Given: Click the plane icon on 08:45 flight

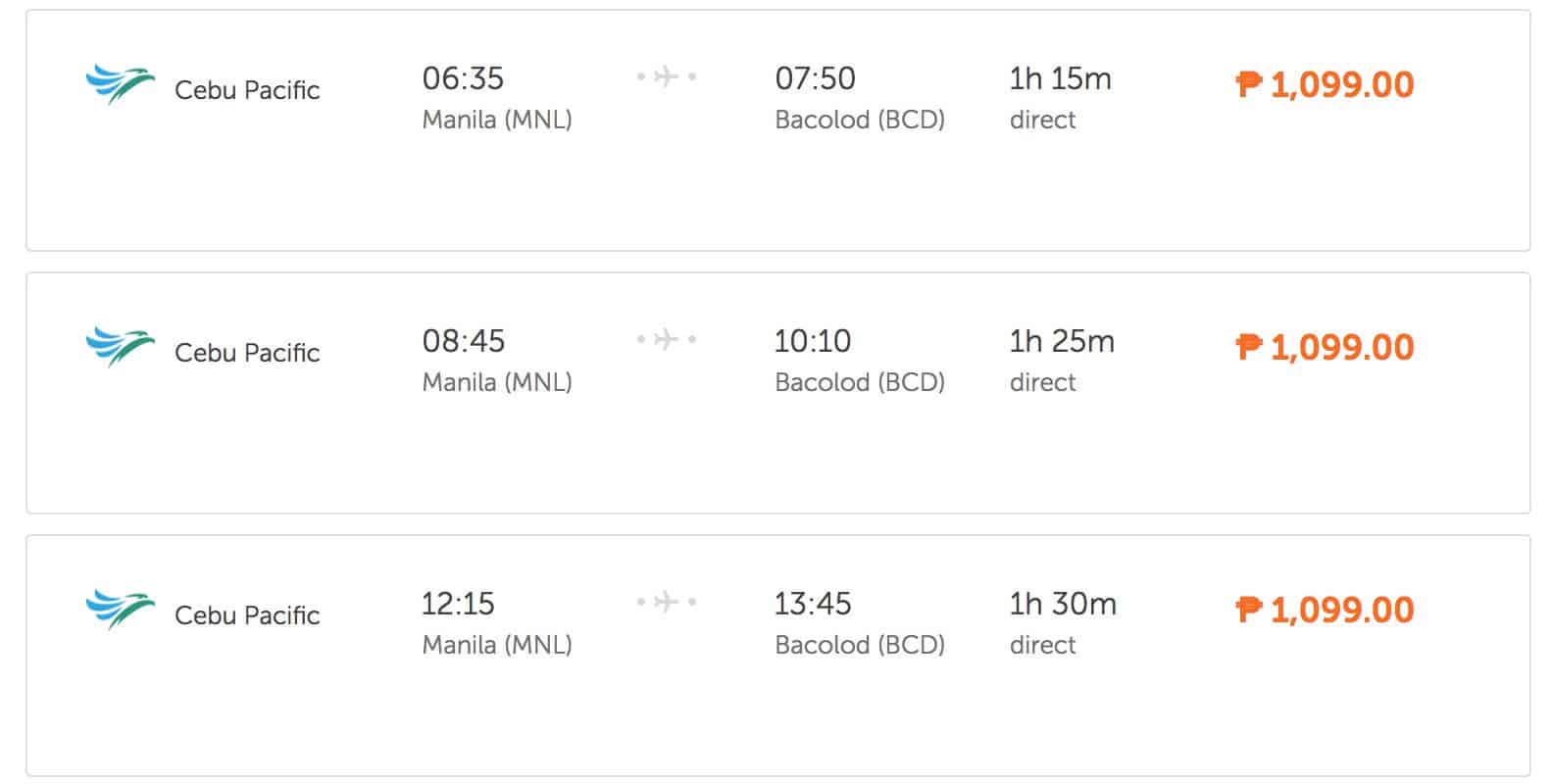Looking at the screenshot, I should coord(667,339).
